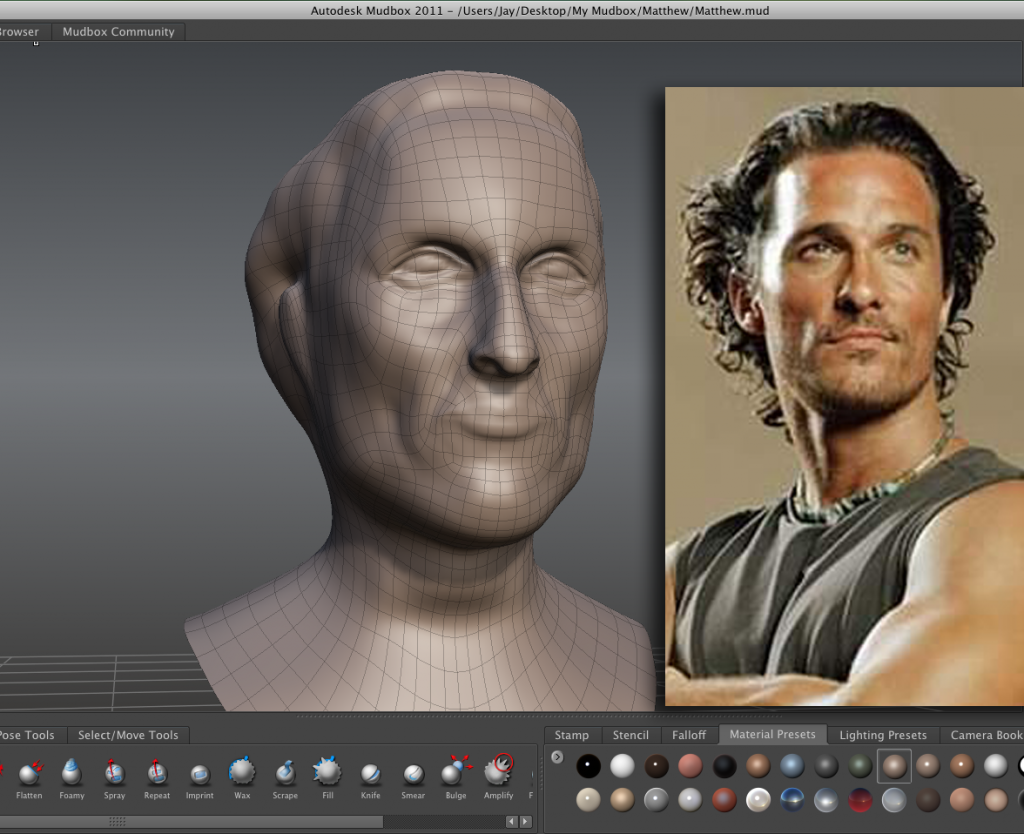Select the Flatten sculpt tool
This screenshot has width=1024, height=834.
[29, 773]
